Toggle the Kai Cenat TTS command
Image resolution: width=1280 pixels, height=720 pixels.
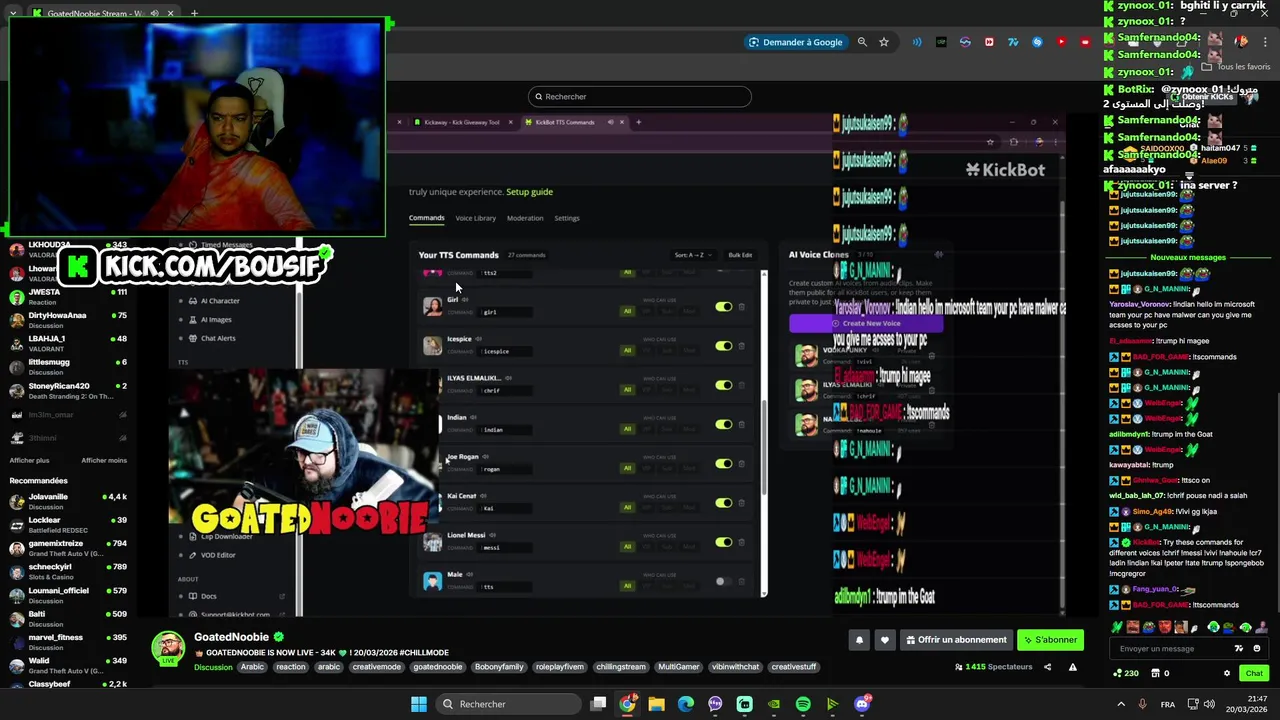point(724,503)
